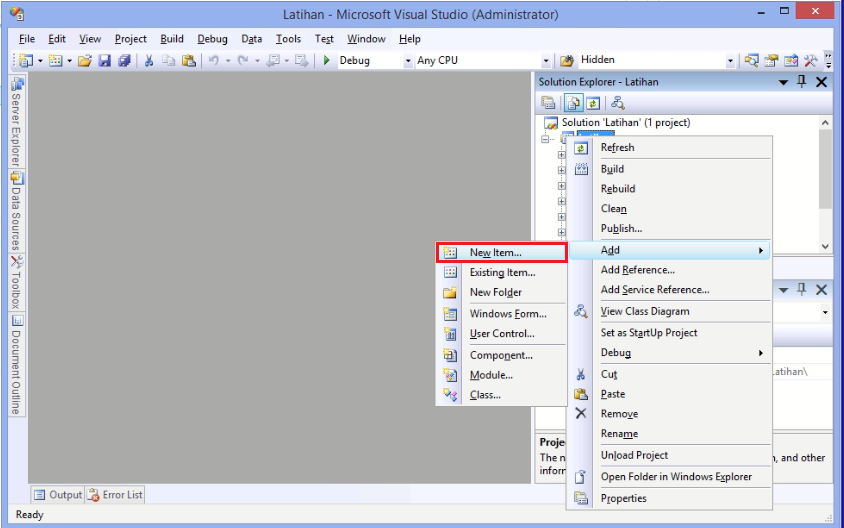
Task: Select the Solution 'Latihan' (1 project) node
Action: pos(625,123)
